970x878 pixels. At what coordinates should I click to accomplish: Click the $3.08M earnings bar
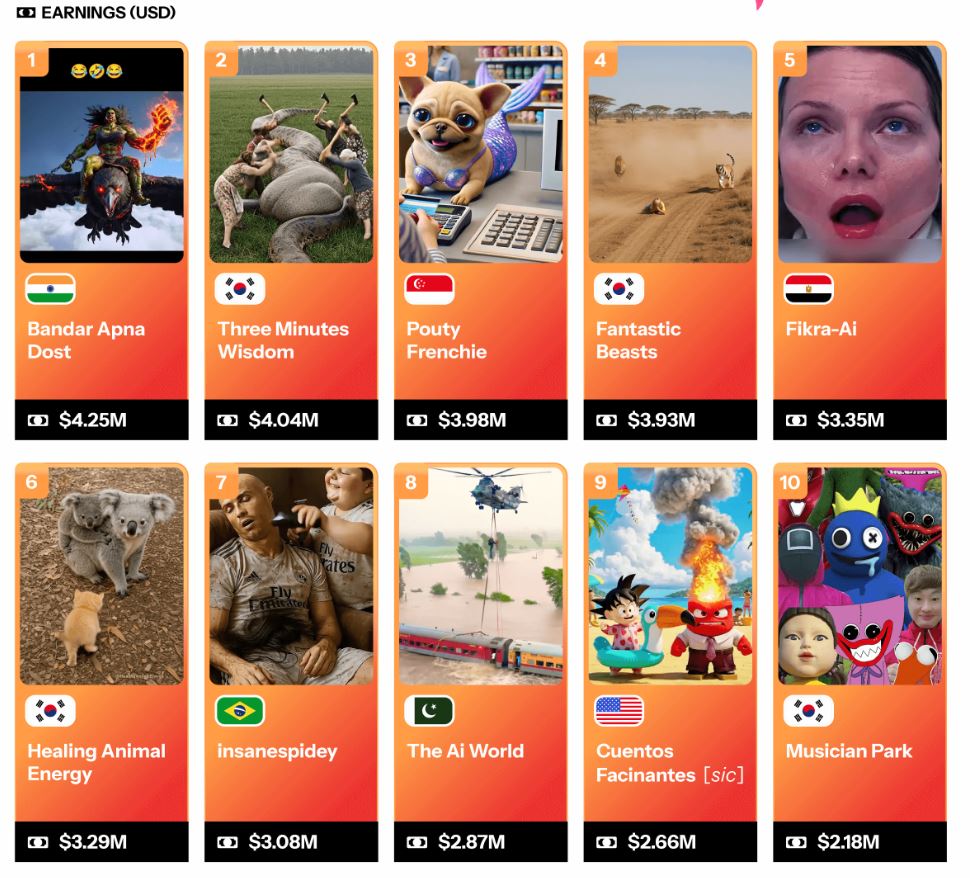point(291,842)
